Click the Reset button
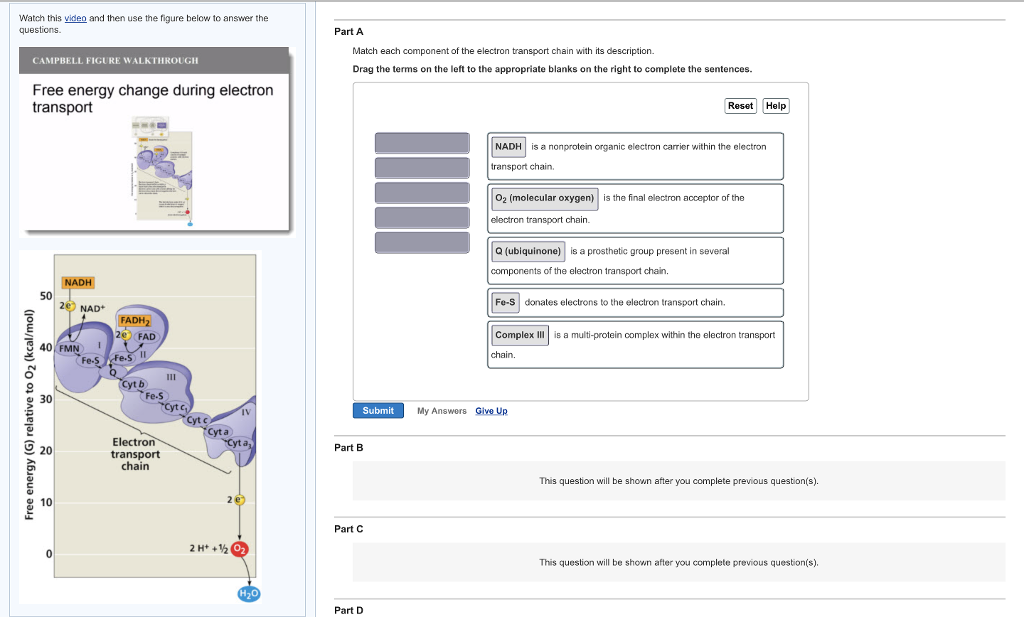Viewport: 1024px width, 617px height. click(x=741, y=106)
